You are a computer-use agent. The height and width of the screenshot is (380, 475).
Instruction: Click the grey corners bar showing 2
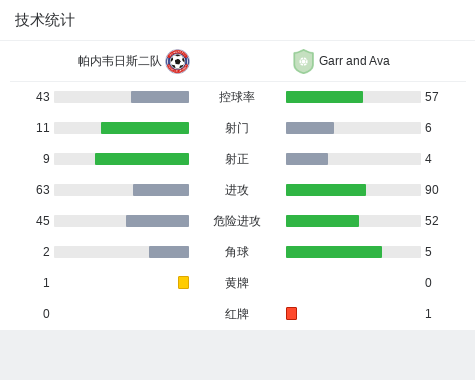(169, 252)
